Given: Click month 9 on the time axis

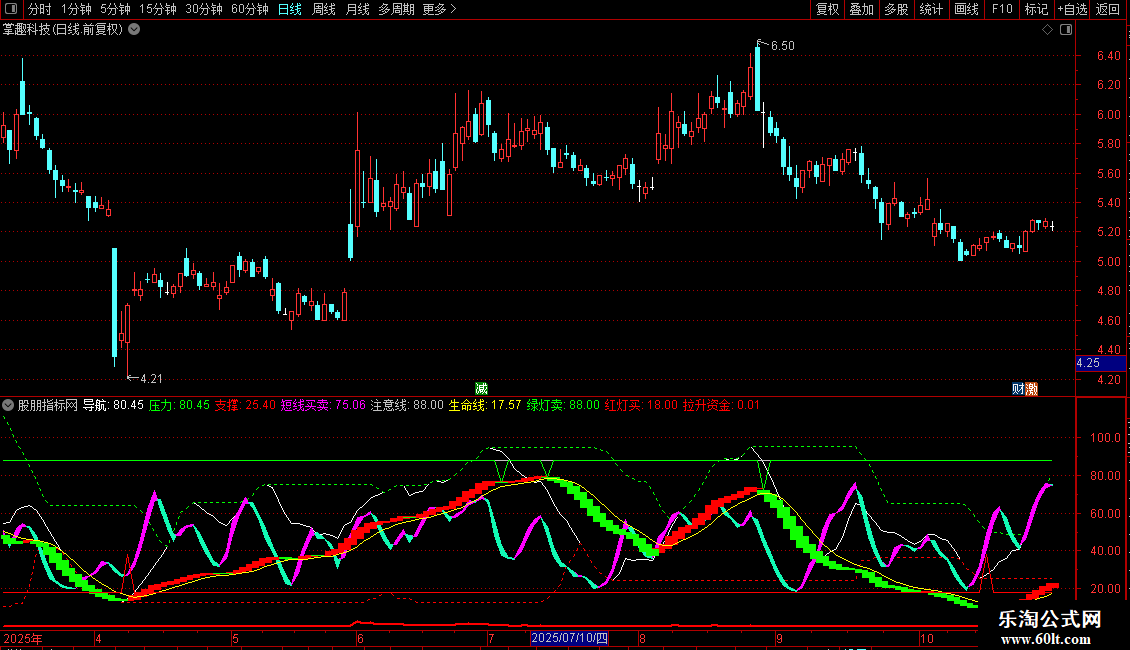Looking at the screenshot, I should coord(779,638).
